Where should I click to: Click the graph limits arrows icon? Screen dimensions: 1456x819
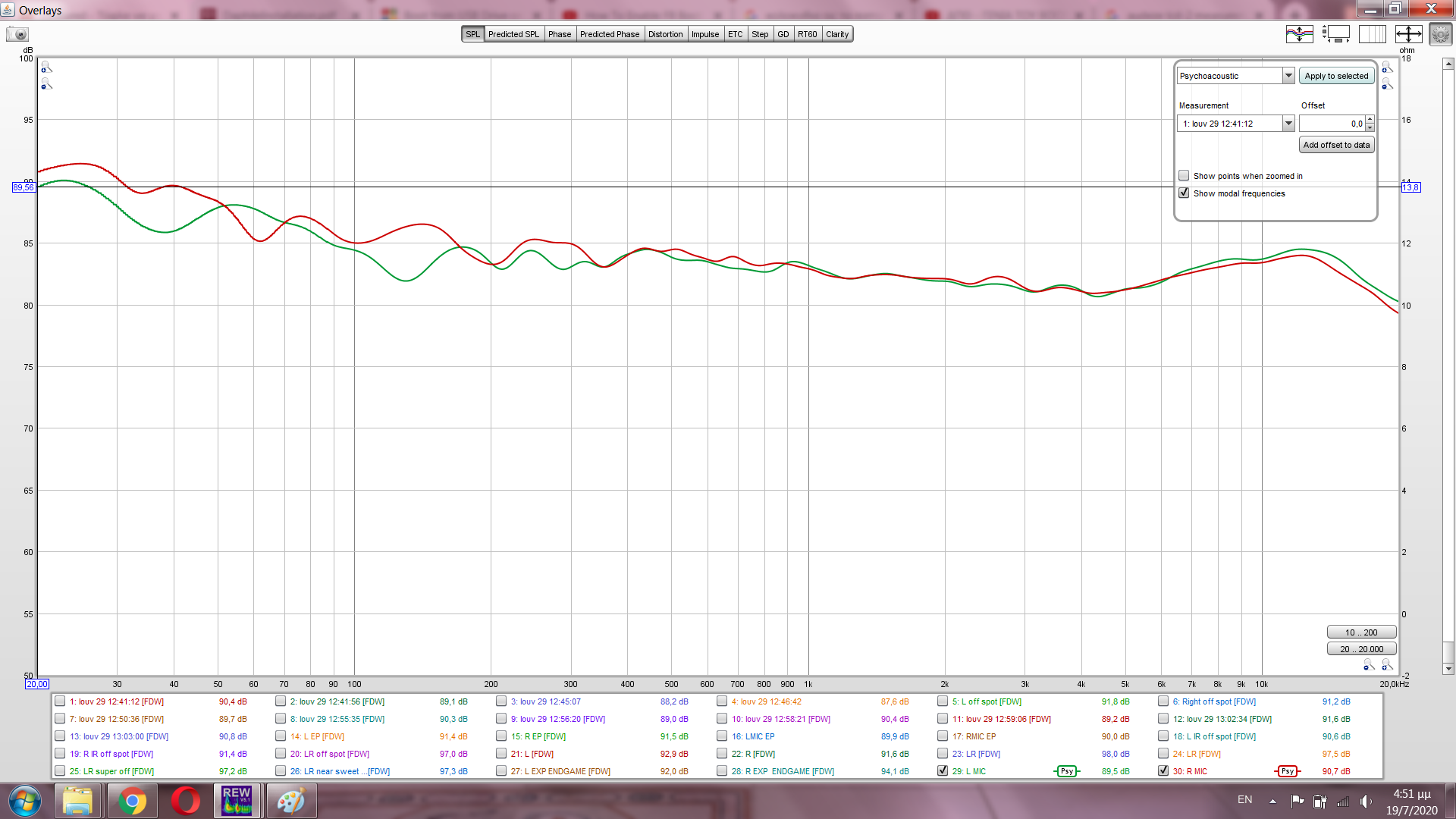1408,34
